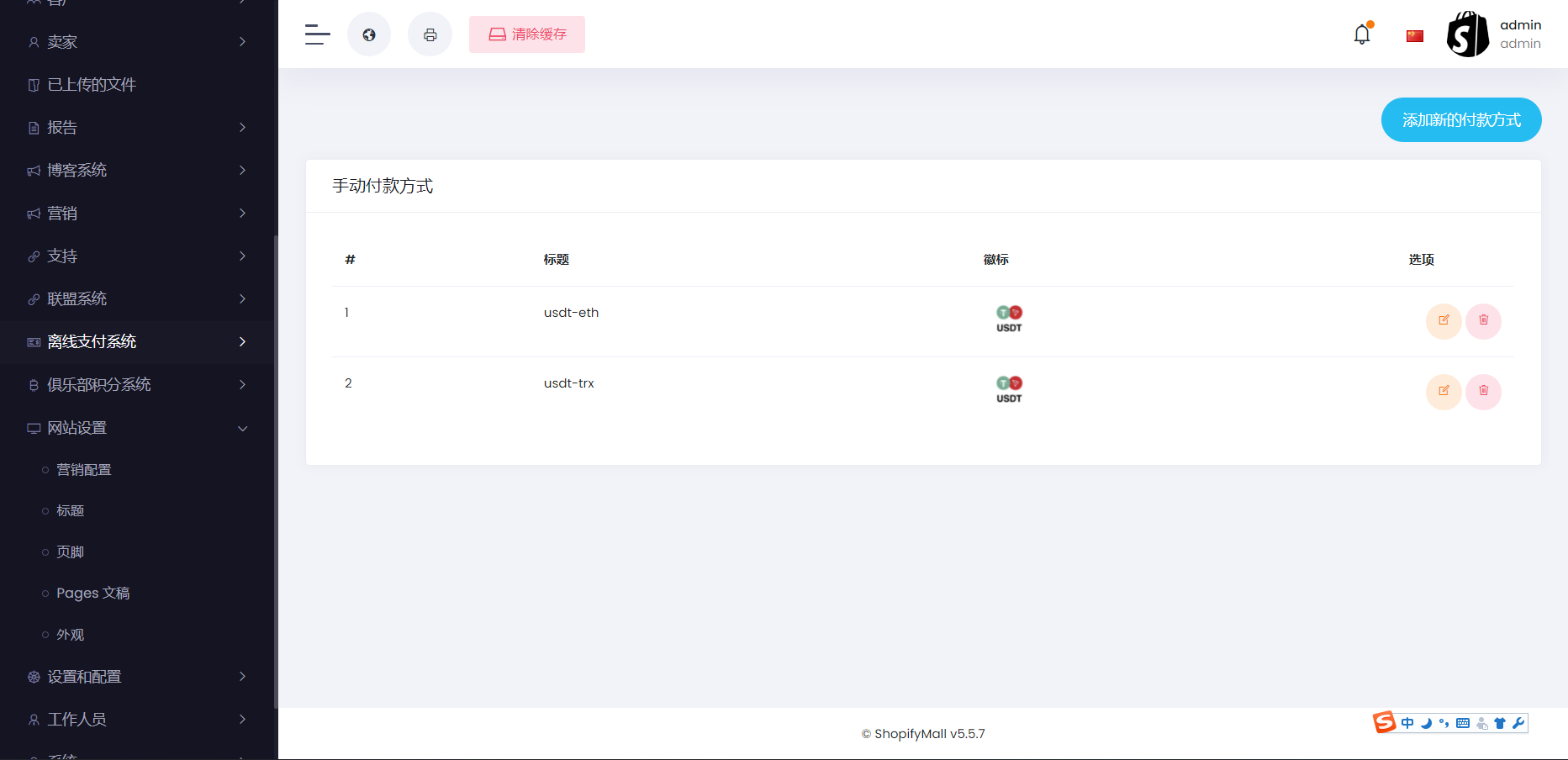This screenshot has width=1568, height=760.
Task: Open the notification bell icon
Action: pyautogui.click(x=1362, y=34)
